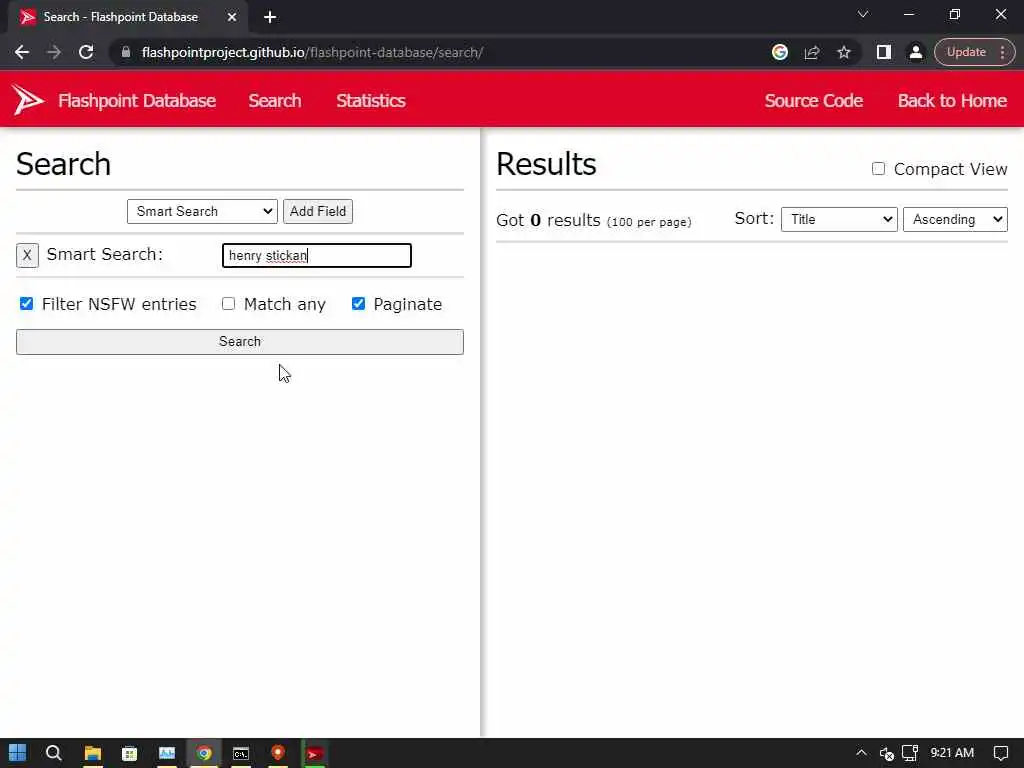Open the Windows Start menu
1024x768 pixels.
click(18, 753)
